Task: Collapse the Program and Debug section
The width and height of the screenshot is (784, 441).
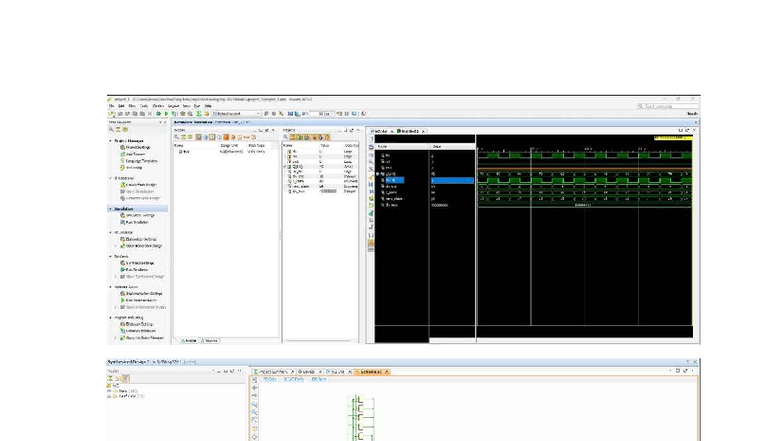Action: coord(110,318)
